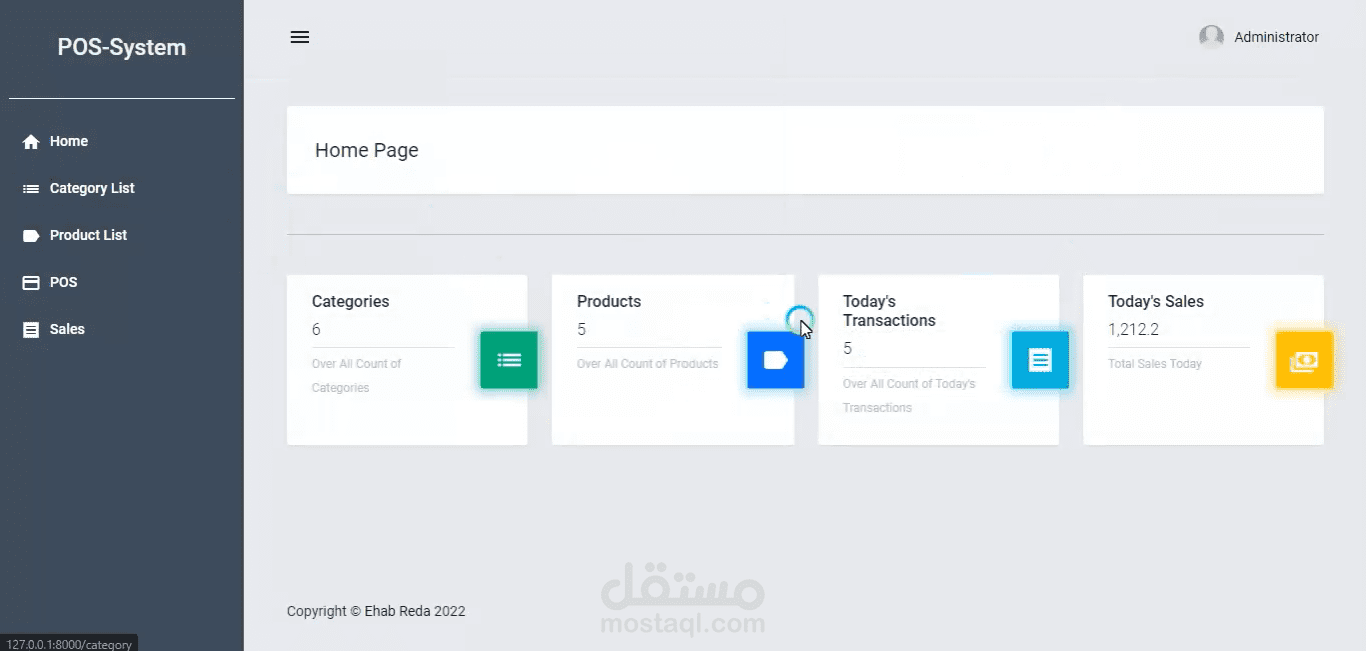Image resolution: width=1366 pixels, height=651 pixels.
Task: Toggle the hamburger sidebar menu
Action: [300, 37]
